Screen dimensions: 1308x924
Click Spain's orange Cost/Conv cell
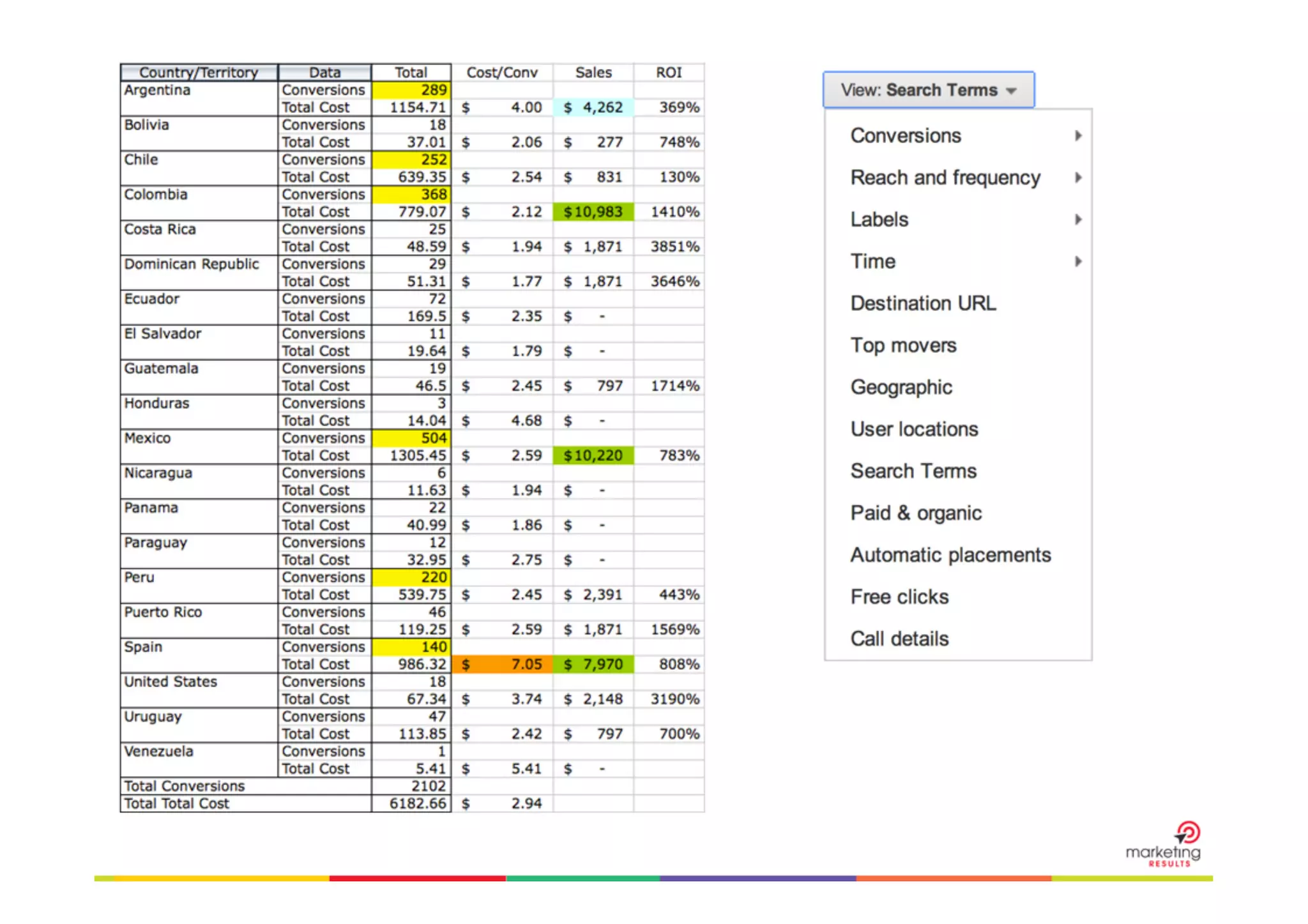click(x=502, y=664)
